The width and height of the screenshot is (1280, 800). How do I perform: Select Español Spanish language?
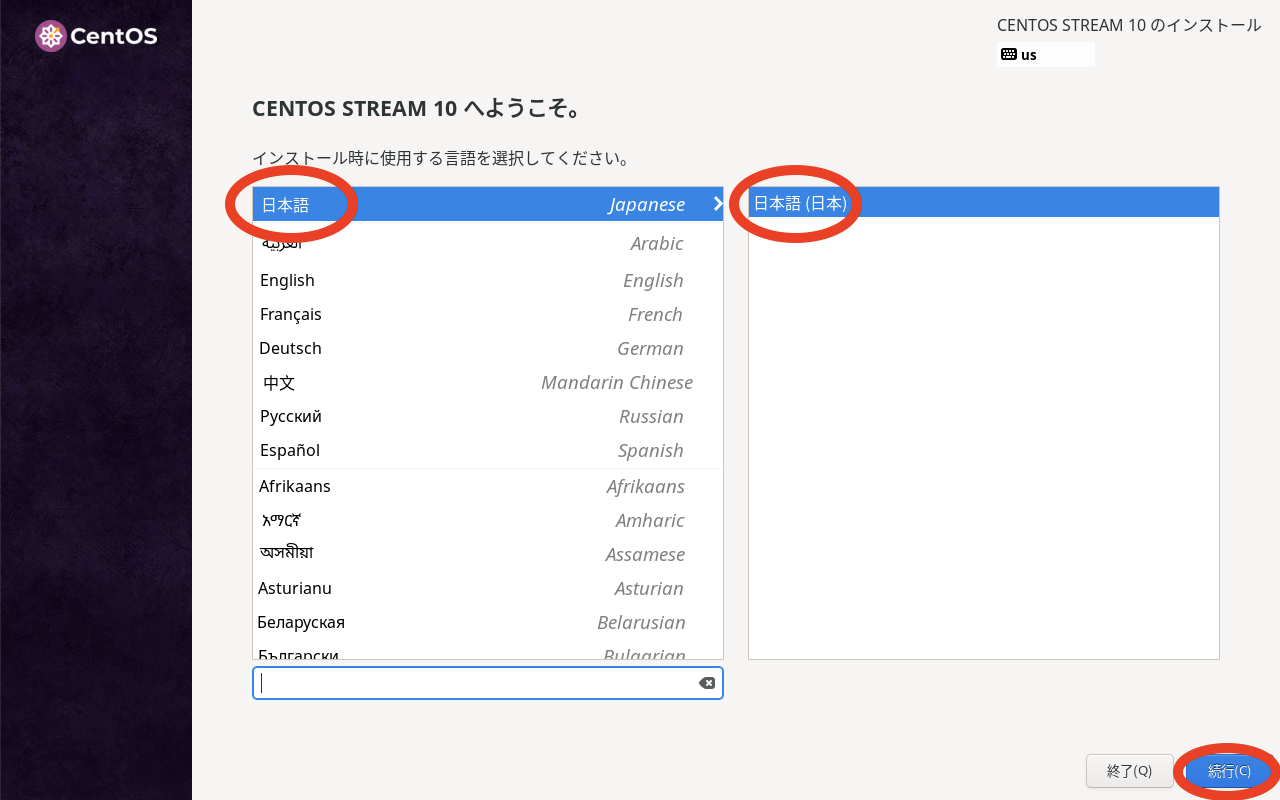(x=488, y=450)
